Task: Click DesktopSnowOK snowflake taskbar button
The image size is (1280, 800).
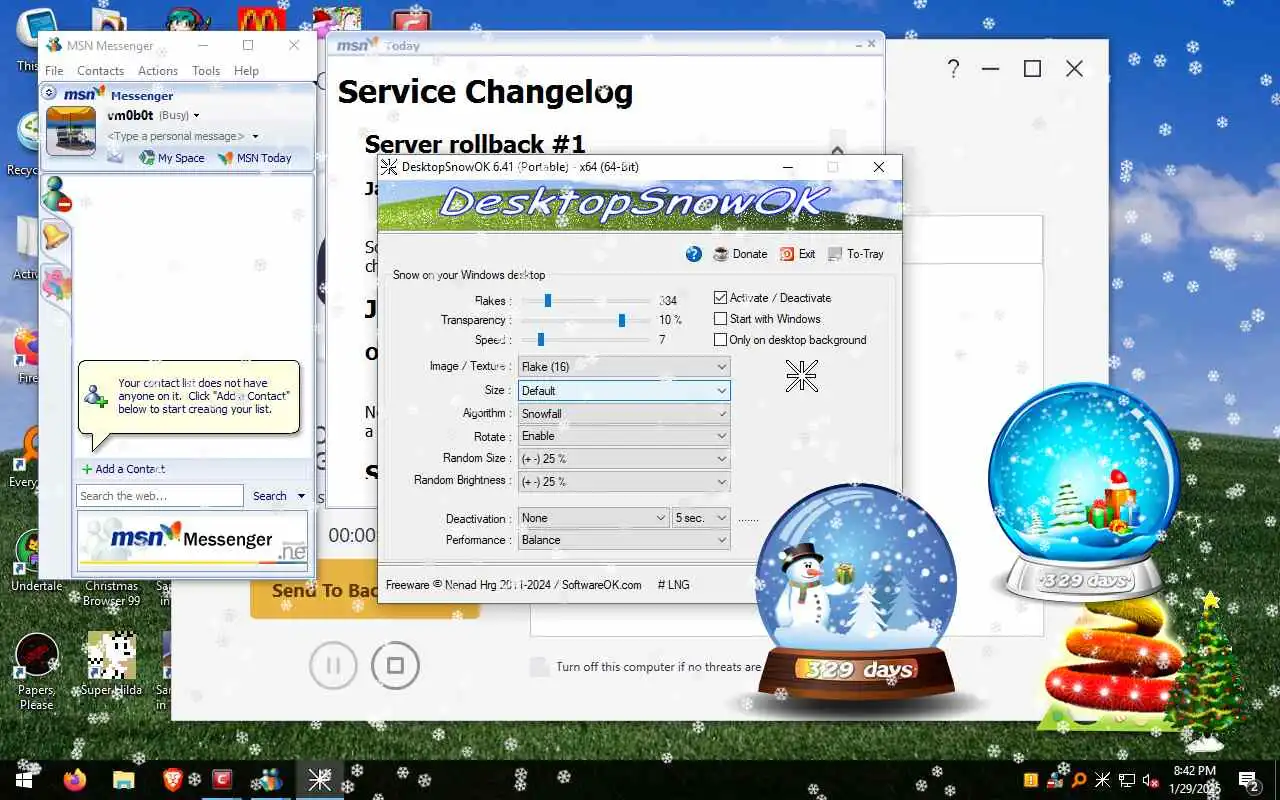Action: (319, 779)
